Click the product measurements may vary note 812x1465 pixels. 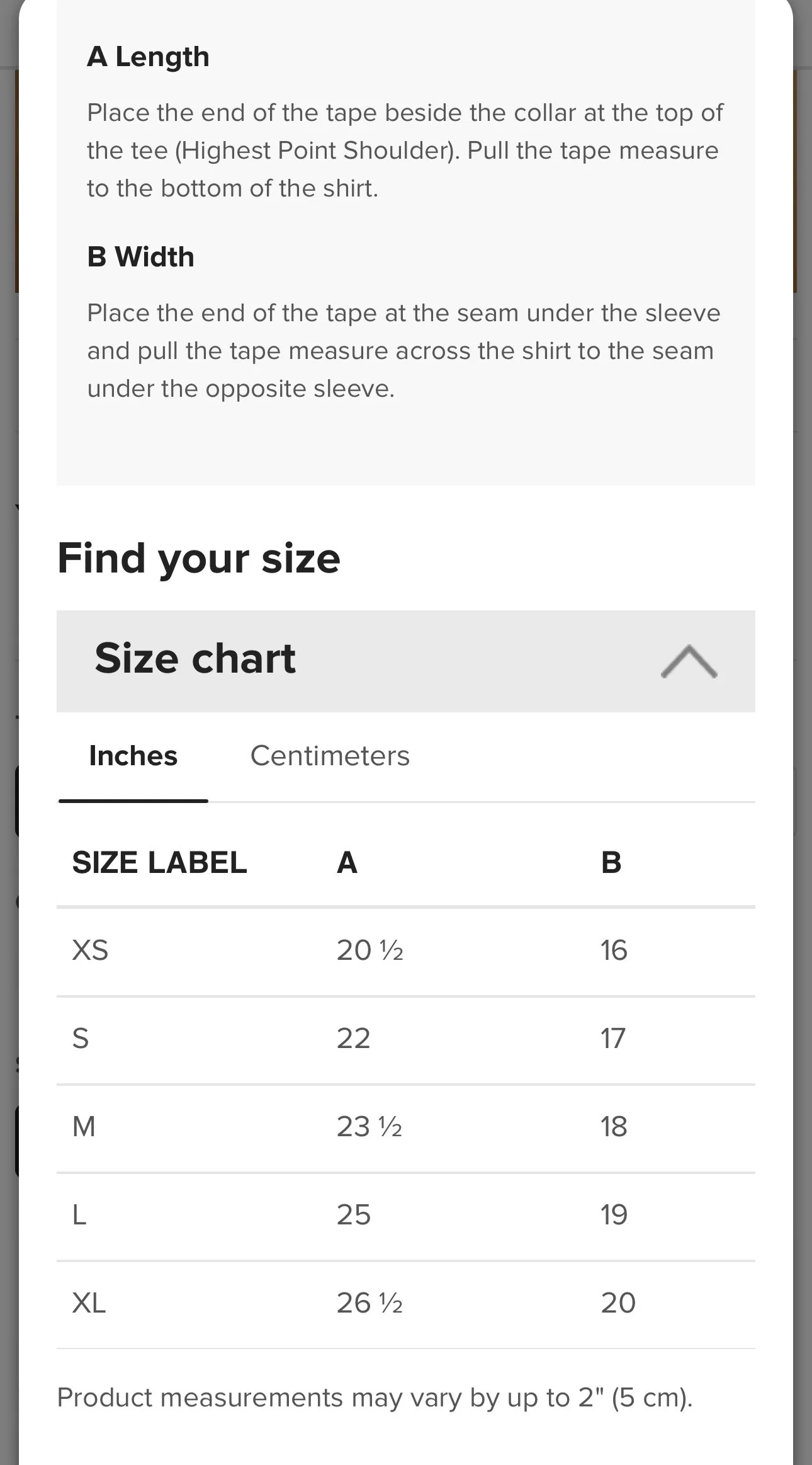[375, 1398]
